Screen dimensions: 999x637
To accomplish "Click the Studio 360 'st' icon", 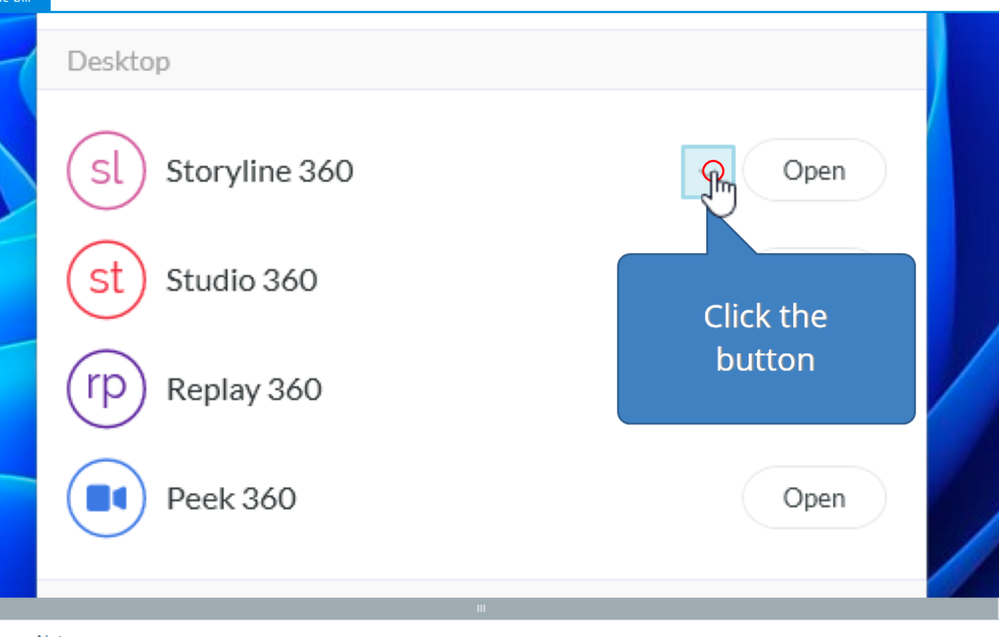I will point(106,280).
